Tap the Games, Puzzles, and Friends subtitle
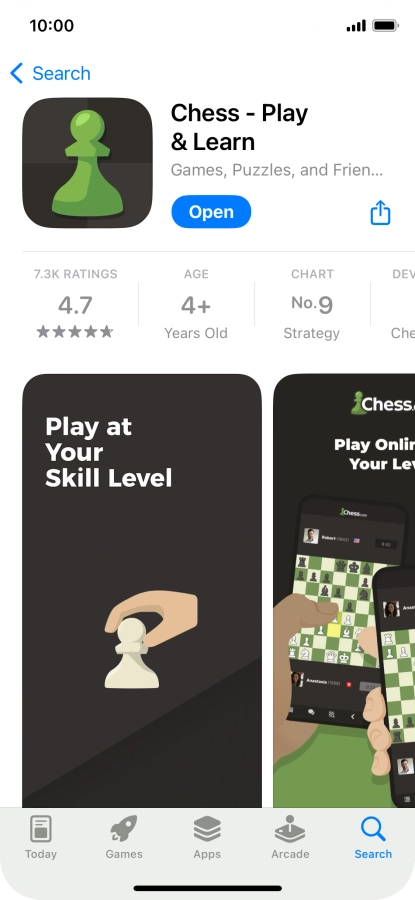 [277, 170]
